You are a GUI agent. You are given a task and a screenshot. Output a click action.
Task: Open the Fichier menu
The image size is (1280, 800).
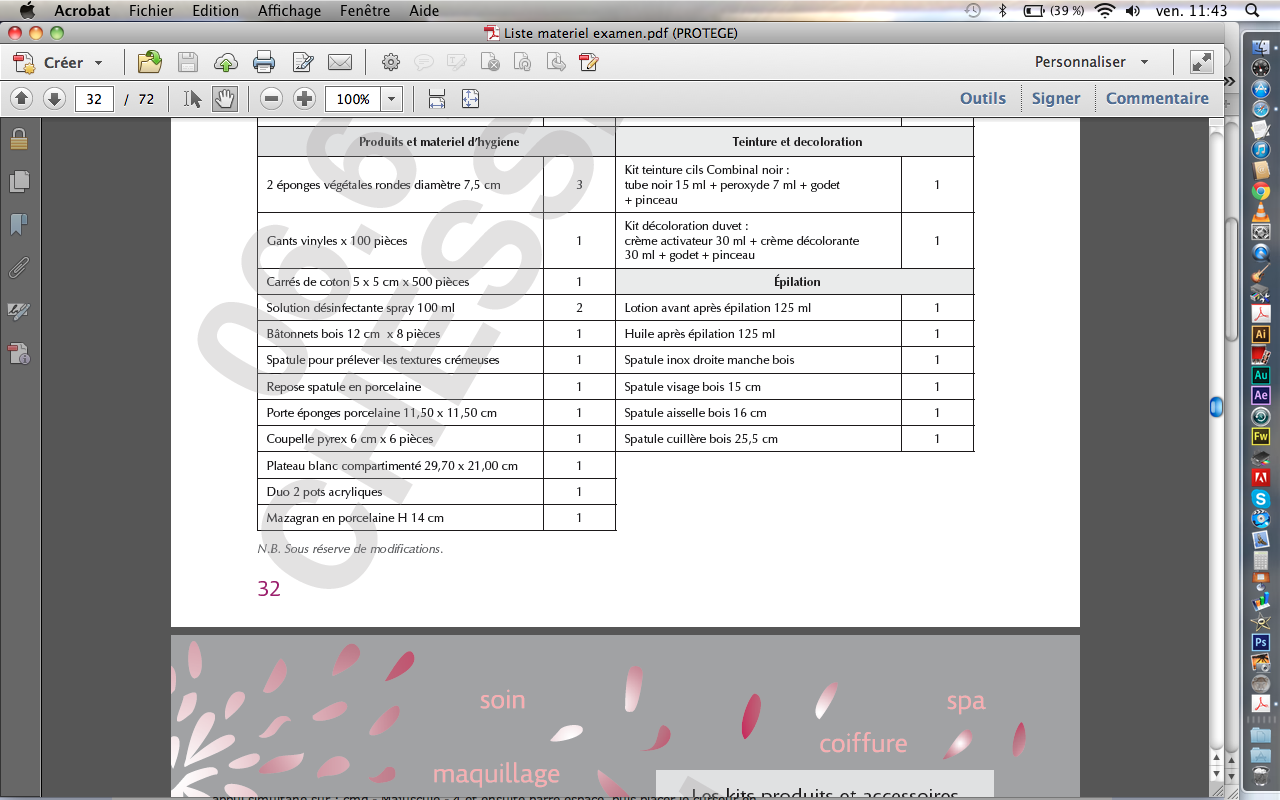[150, 11]
